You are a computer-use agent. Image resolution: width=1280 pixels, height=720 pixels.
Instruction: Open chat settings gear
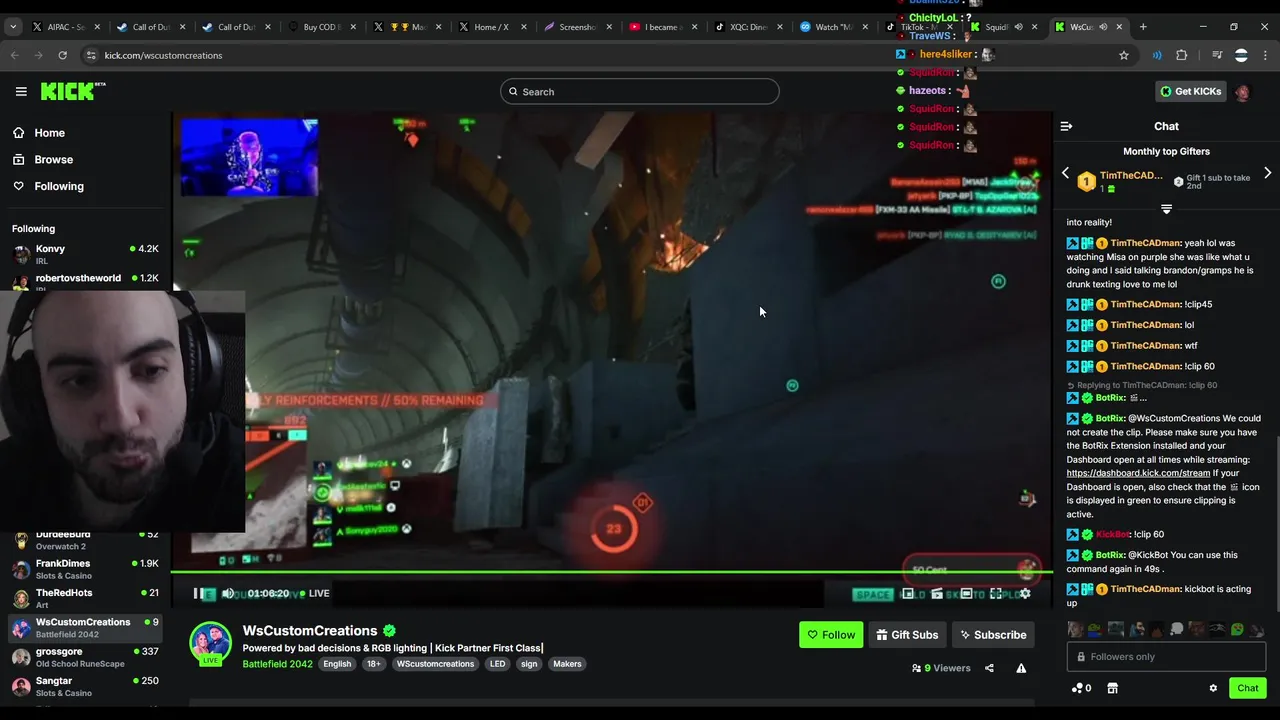(1213, 688)
